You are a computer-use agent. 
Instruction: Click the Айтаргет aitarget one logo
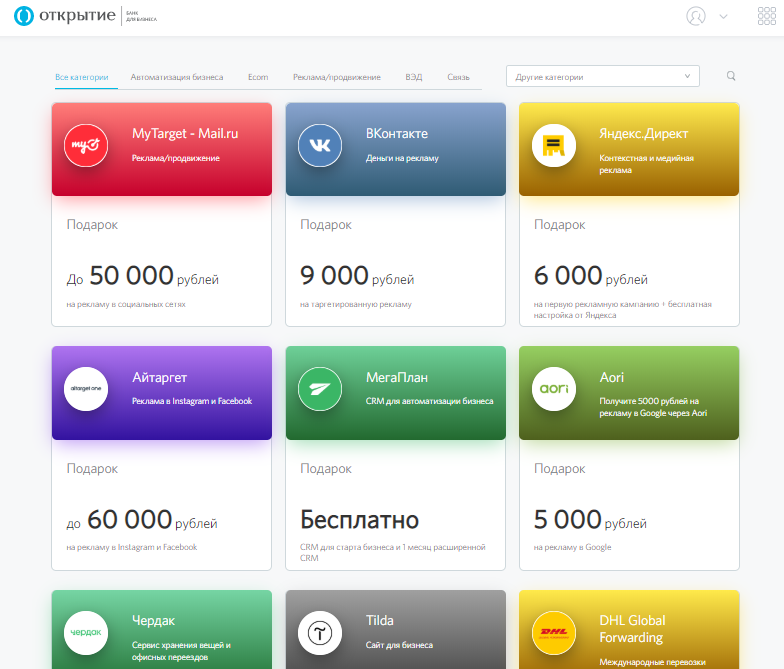tap(86, 389)
